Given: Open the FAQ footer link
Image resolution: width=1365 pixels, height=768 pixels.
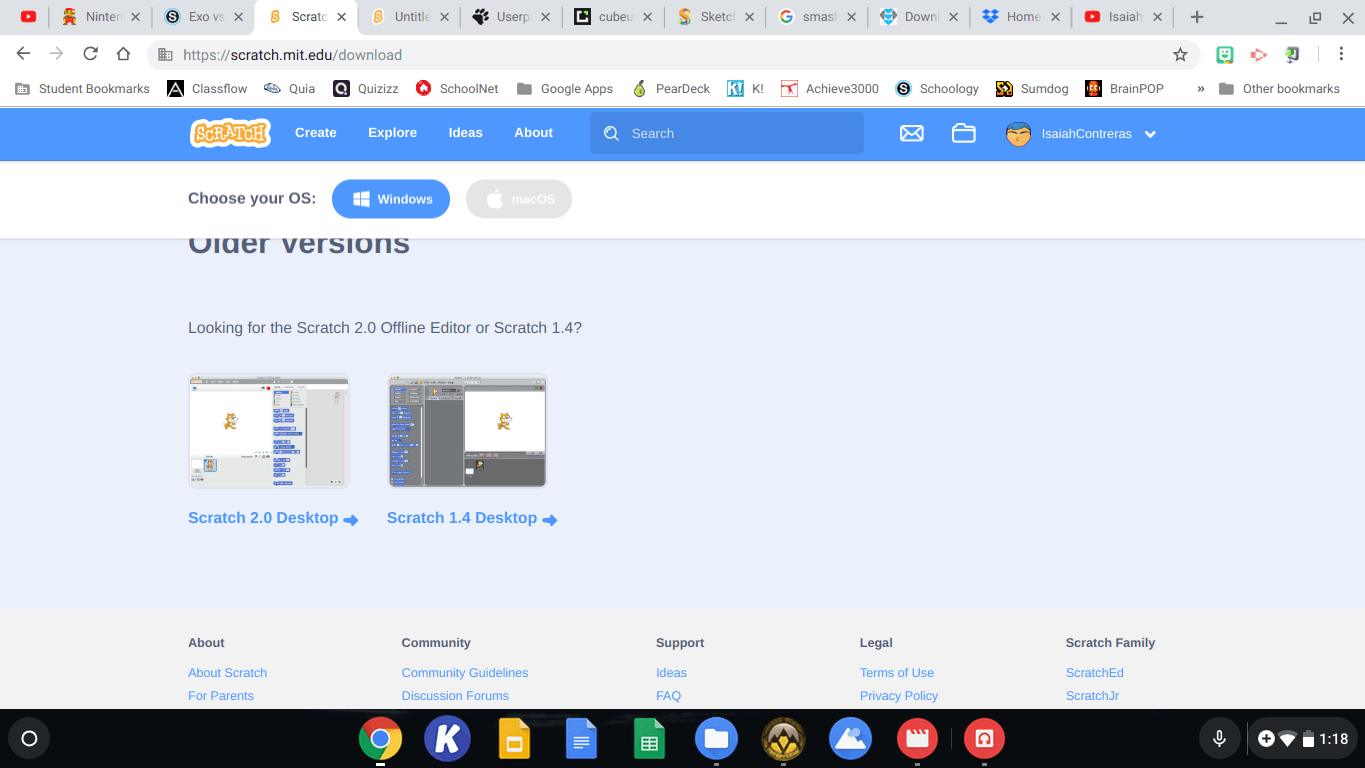Looking at the screenshot, I should [x=668, y=696].
